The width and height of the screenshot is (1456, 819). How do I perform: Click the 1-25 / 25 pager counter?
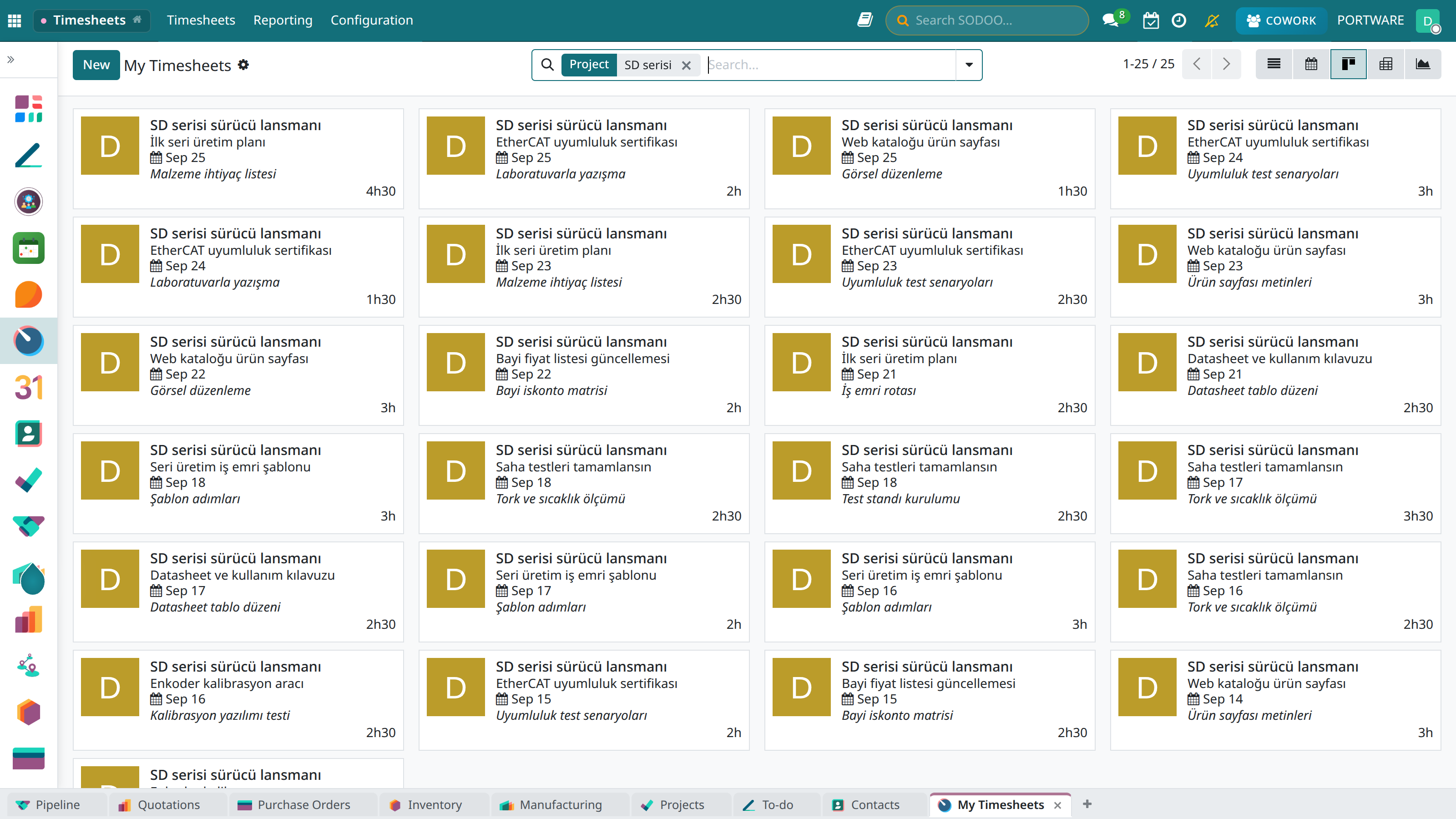[x=1148, y=64]
